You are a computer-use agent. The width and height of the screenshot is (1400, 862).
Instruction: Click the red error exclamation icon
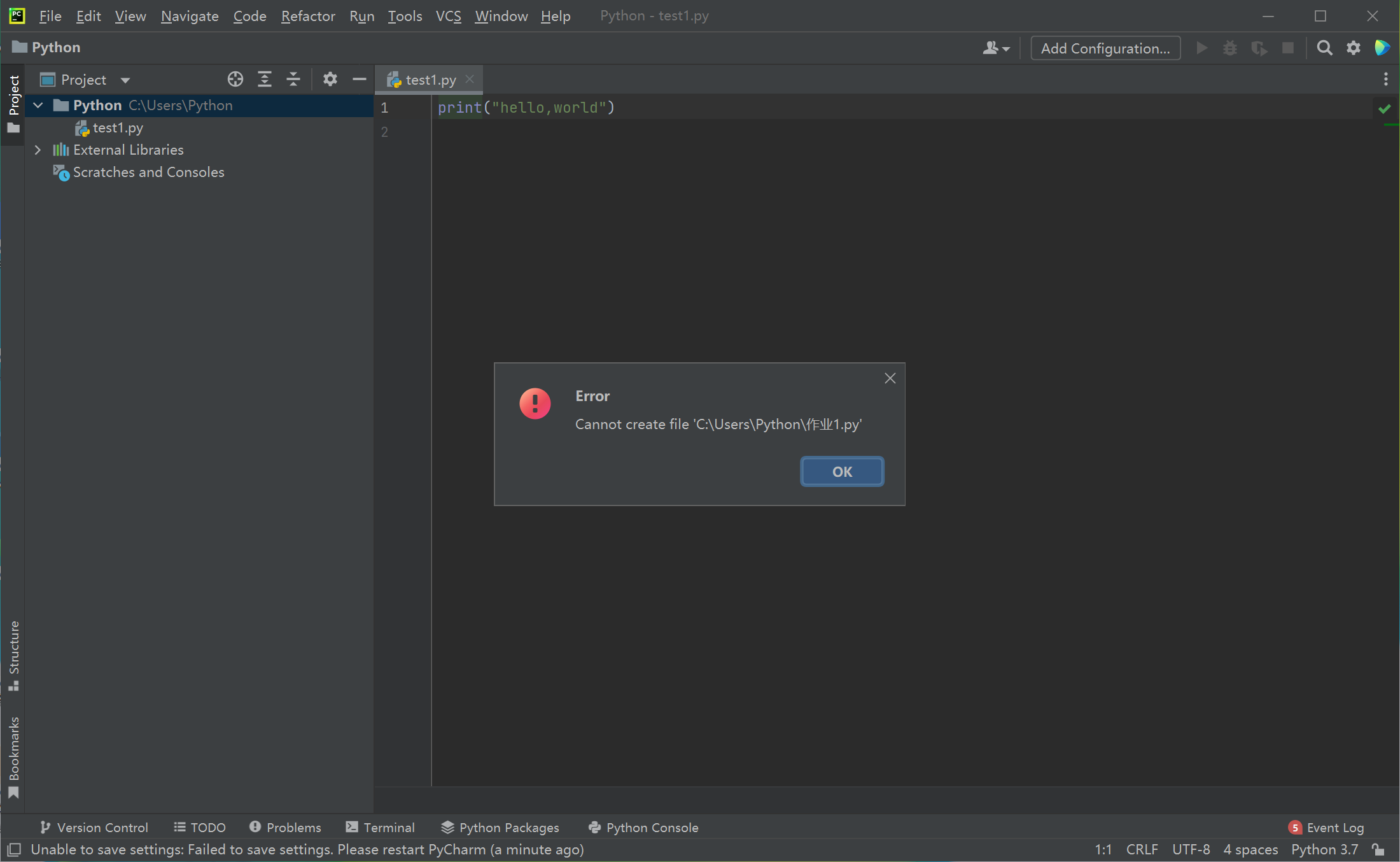pyautogui.click(x=535, y=404)
